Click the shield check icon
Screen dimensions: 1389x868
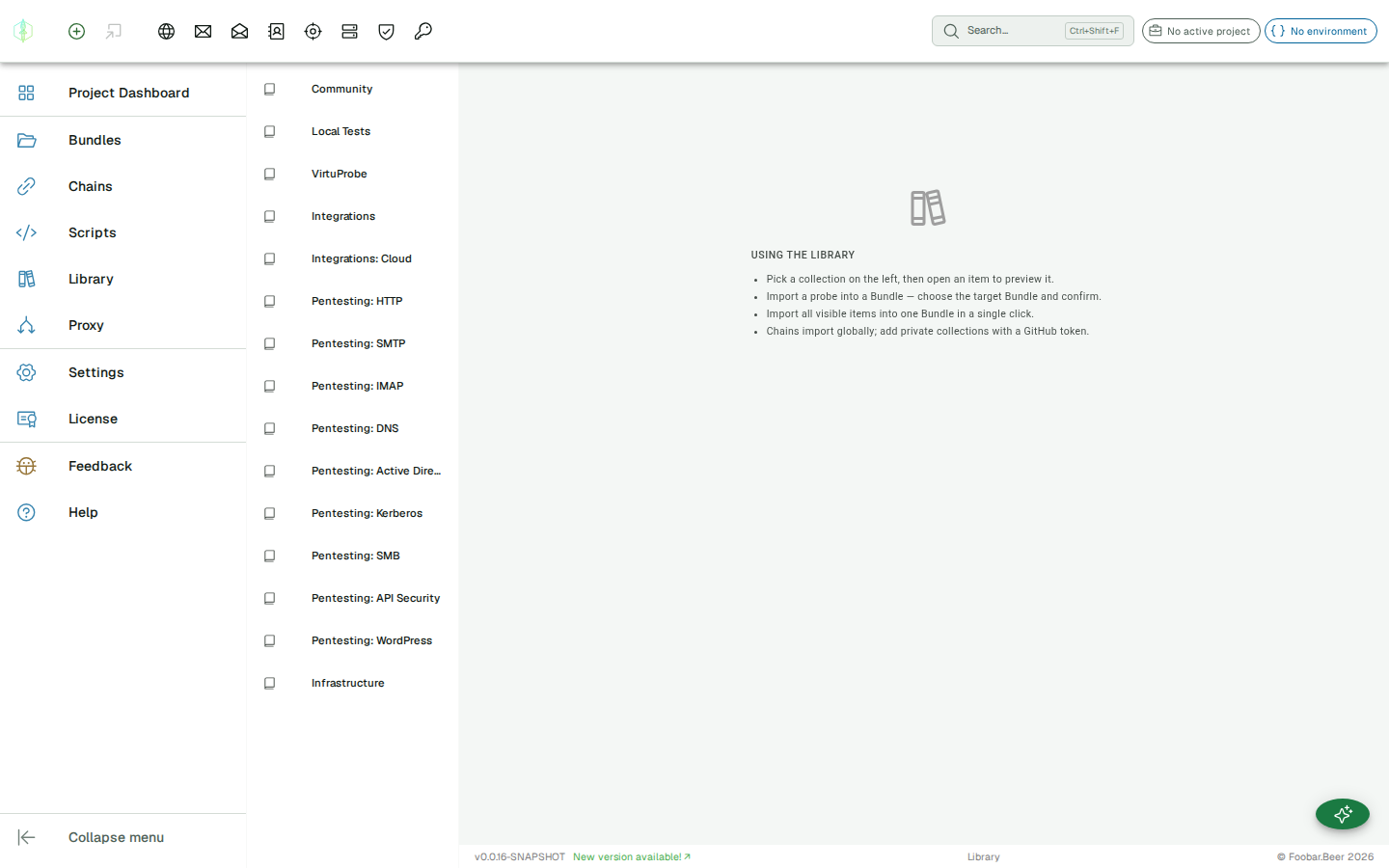point(387,31)
